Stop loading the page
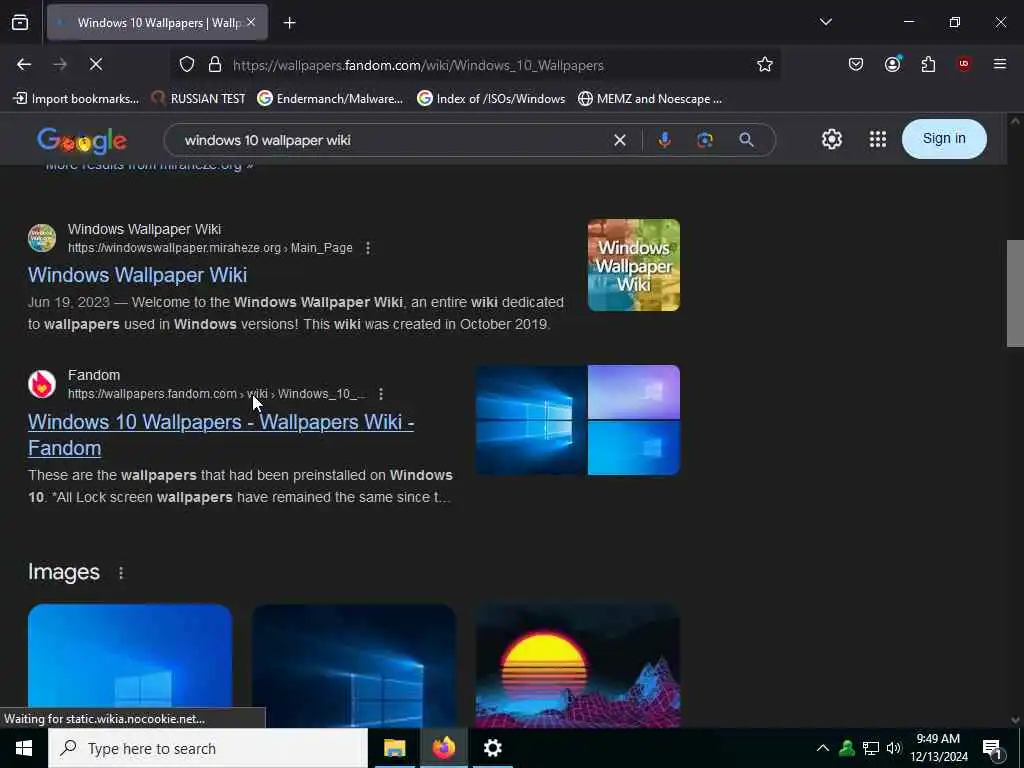The height and width of the screenshot is (768, 1024). (95, 64)
